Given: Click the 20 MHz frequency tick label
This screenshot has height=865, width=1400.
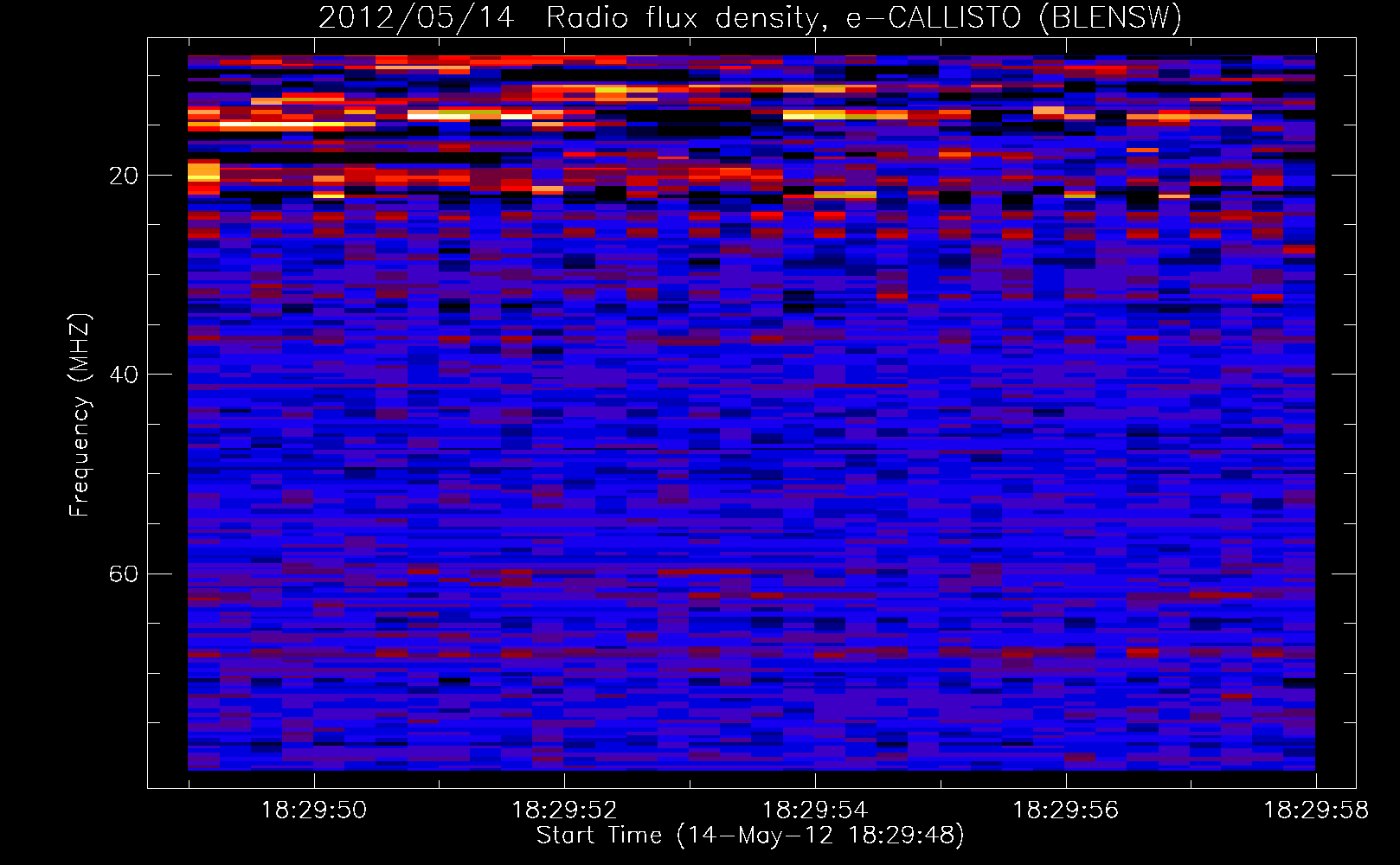Looking at the screenshot, I should pos(123,176).
